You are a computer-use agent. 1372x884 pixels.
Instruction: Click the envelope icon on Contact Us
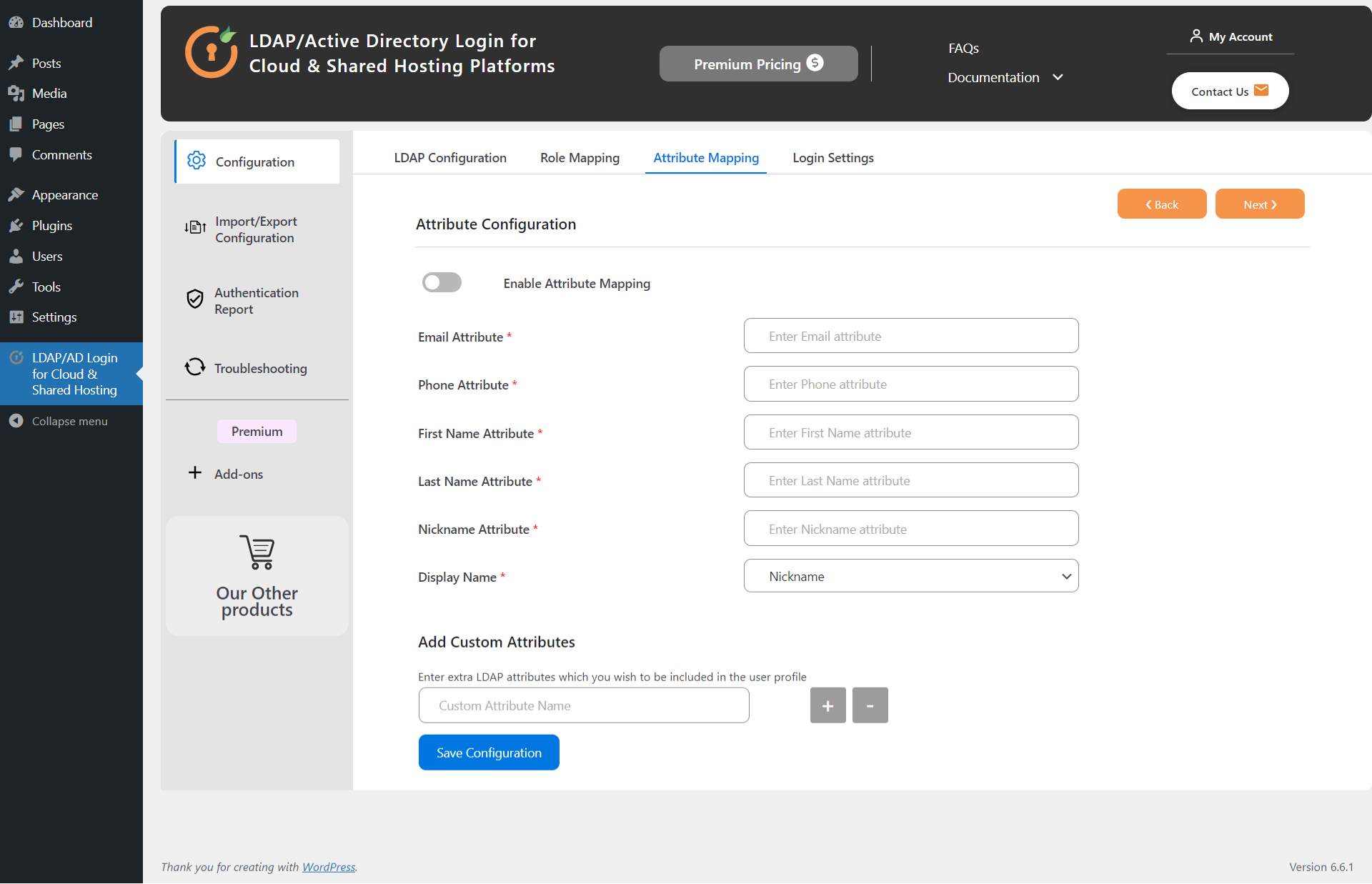(1261, 90)
